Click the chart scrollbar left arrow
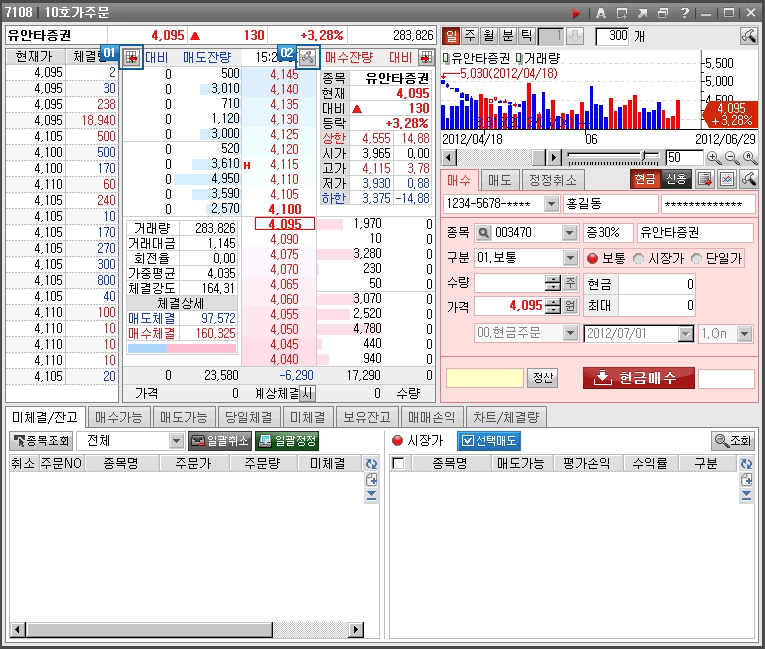Screen dimensions: 765x649 pyautogui.click(x=449, y=158)
